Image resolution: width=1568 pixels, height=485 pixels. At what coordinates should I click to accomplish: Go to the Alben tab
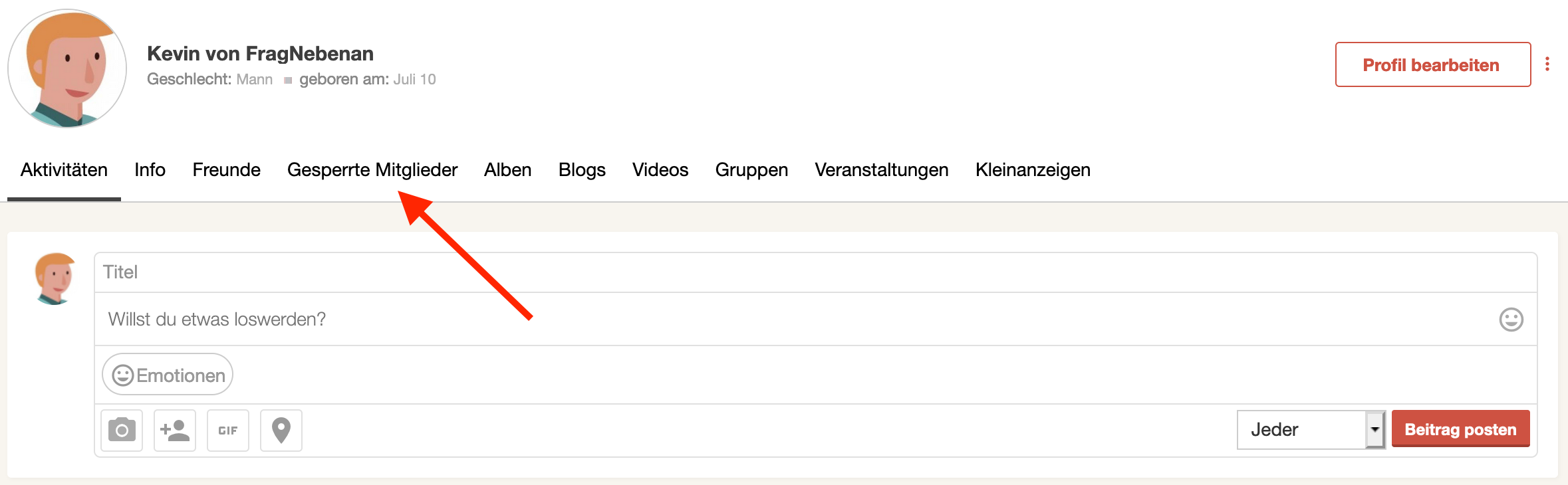coord(507,170)
